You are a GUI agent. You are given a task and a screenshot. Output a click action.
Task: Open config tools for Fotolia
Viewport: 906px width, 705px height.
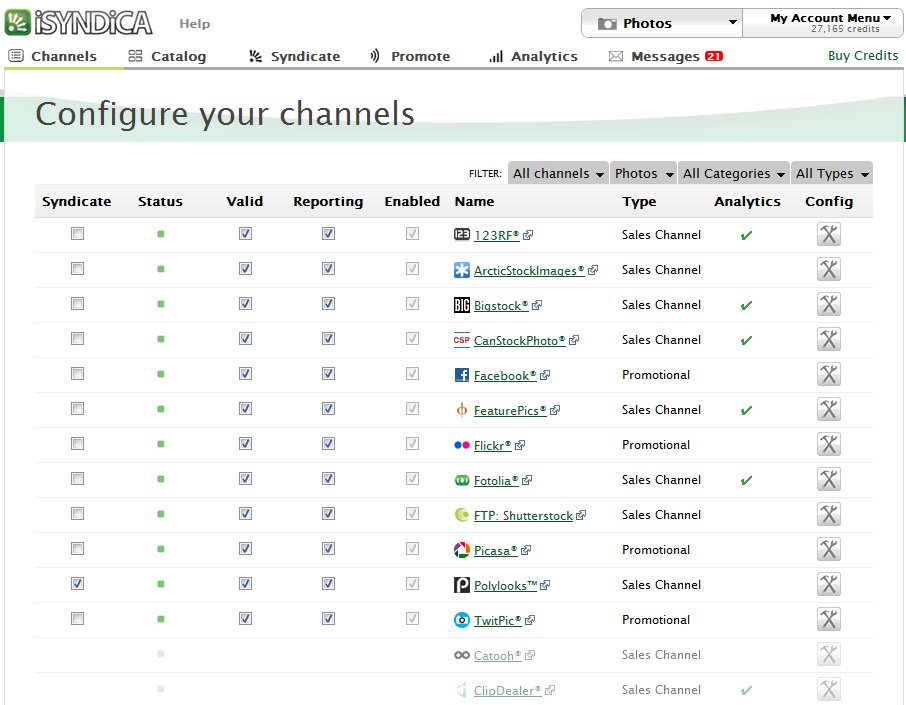829,480
